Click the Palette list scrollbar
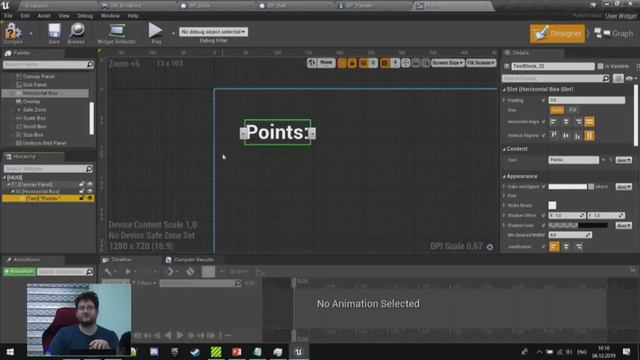Viewport: 640px width, 360px height. [91, 118]
